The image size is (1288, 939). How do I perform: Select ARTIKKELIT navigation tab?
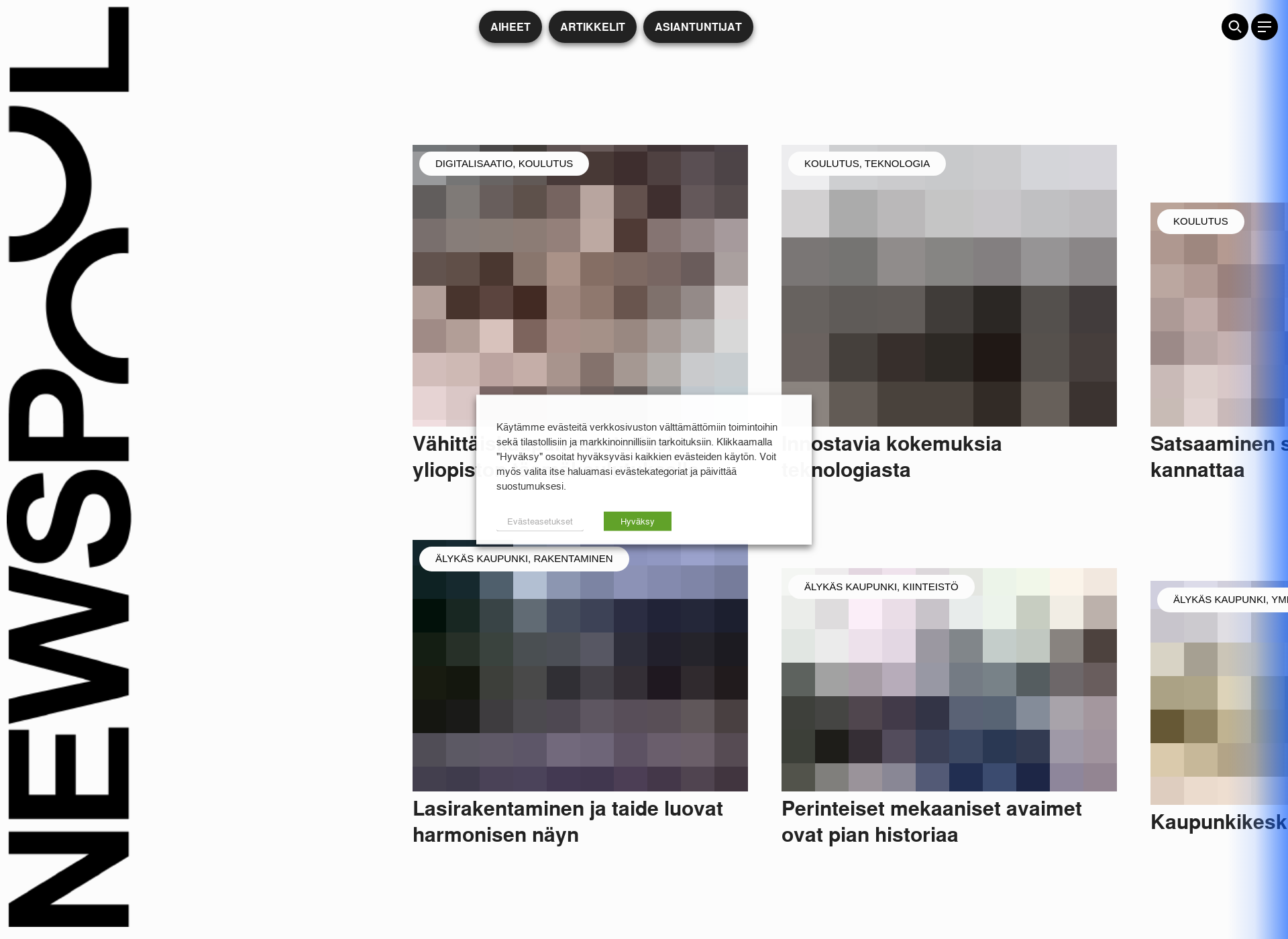click(x=592, y=27)
